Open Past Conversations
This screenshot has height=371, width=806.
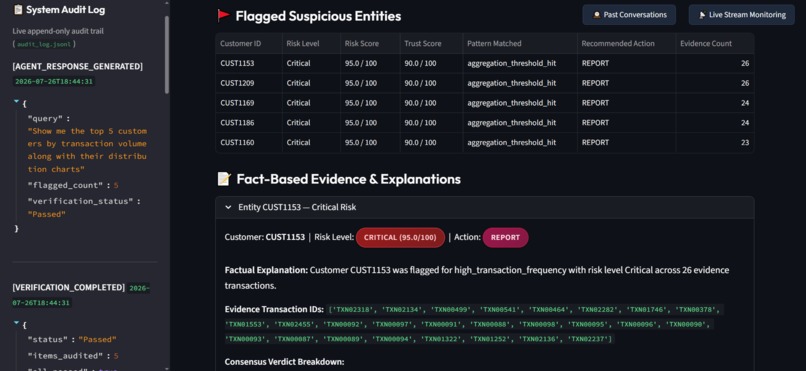pos(629,15)
